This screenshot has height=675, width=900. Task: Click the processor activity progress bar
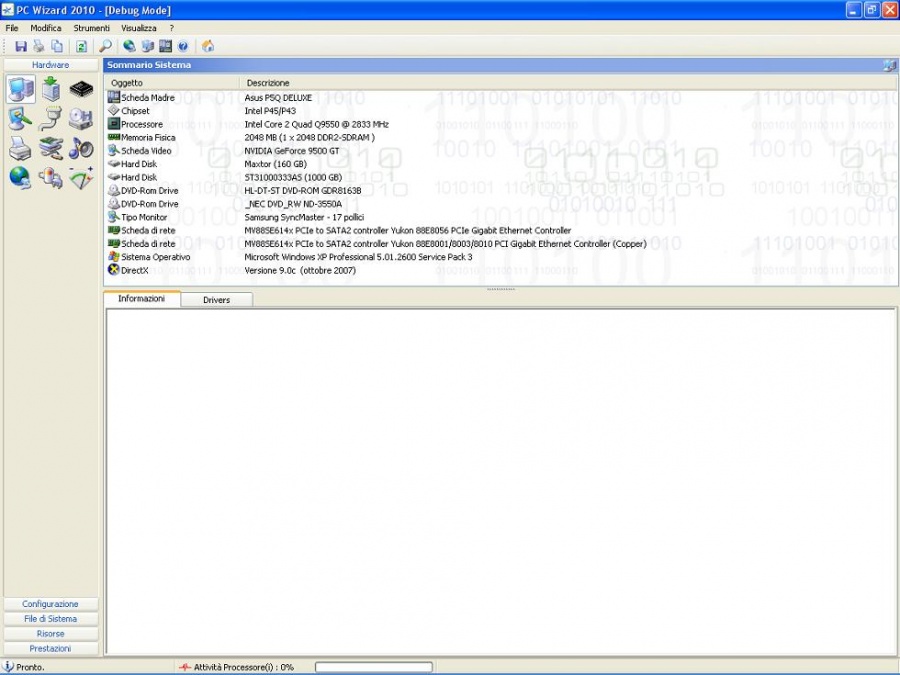click(374, 667)
